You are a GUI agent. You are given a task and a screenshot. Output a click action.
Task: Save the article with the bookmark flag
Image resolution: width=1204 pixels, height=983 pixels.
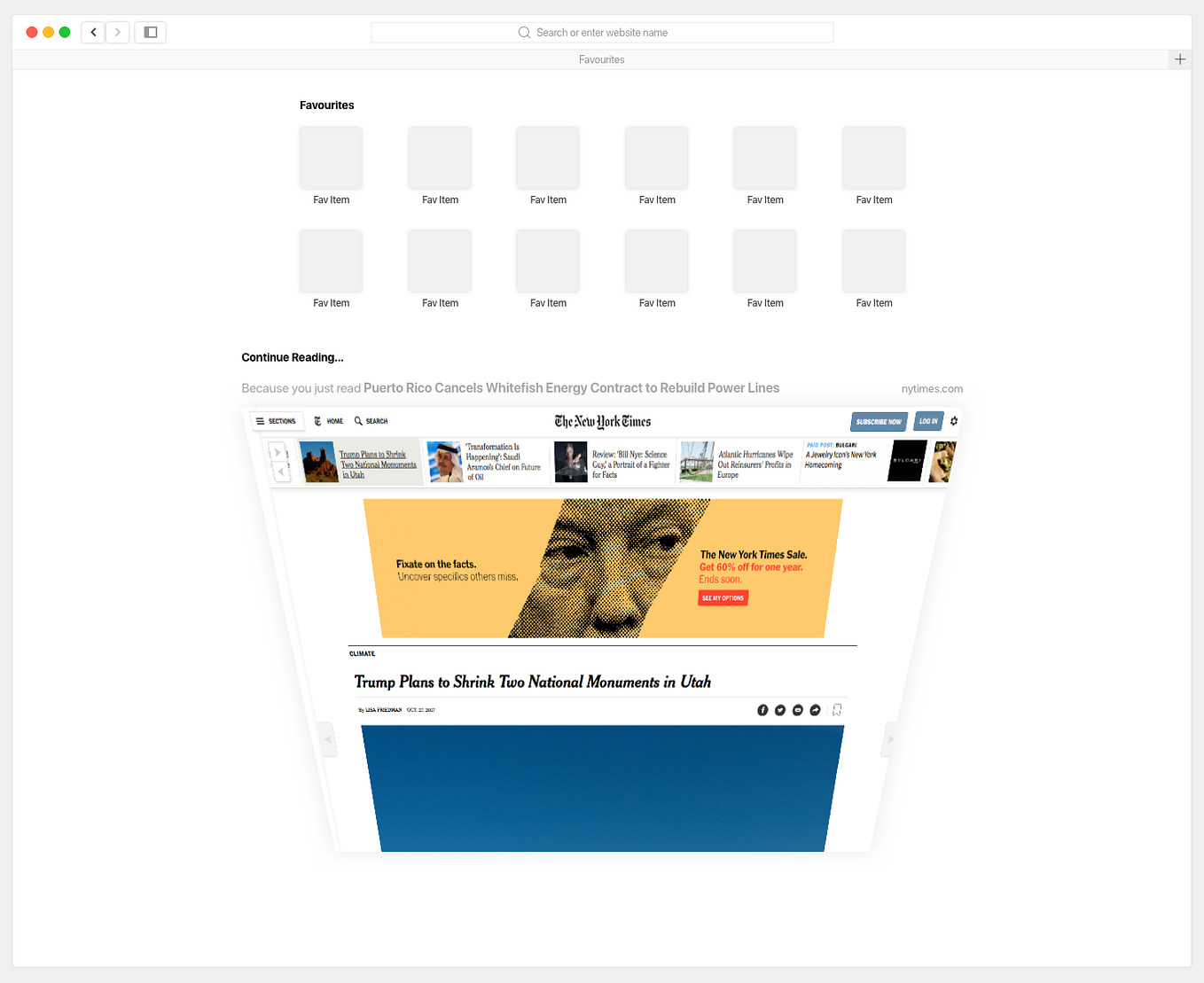pyautogui.click(x=837, y=709)
